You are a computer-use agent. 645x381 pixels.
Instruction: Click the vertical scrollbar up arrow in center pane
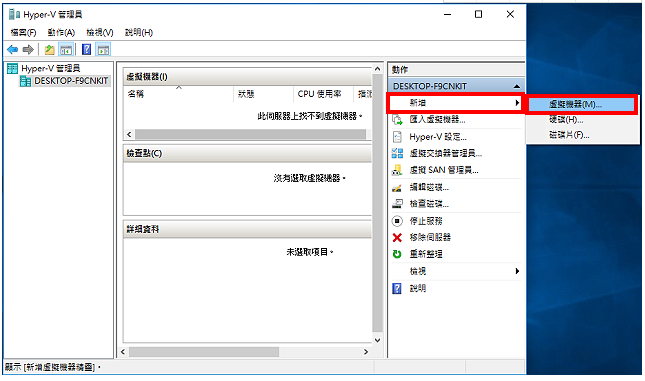378,68
